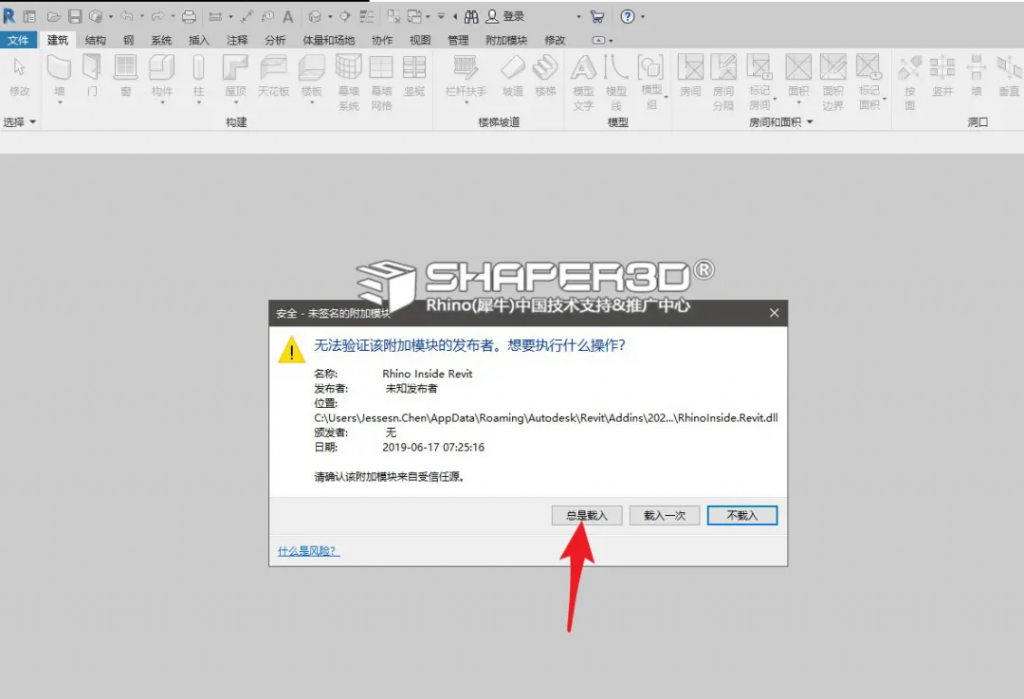Click the 登录 sign-in button
Viewport: 1024px width, 699px height.
[506, 16]
